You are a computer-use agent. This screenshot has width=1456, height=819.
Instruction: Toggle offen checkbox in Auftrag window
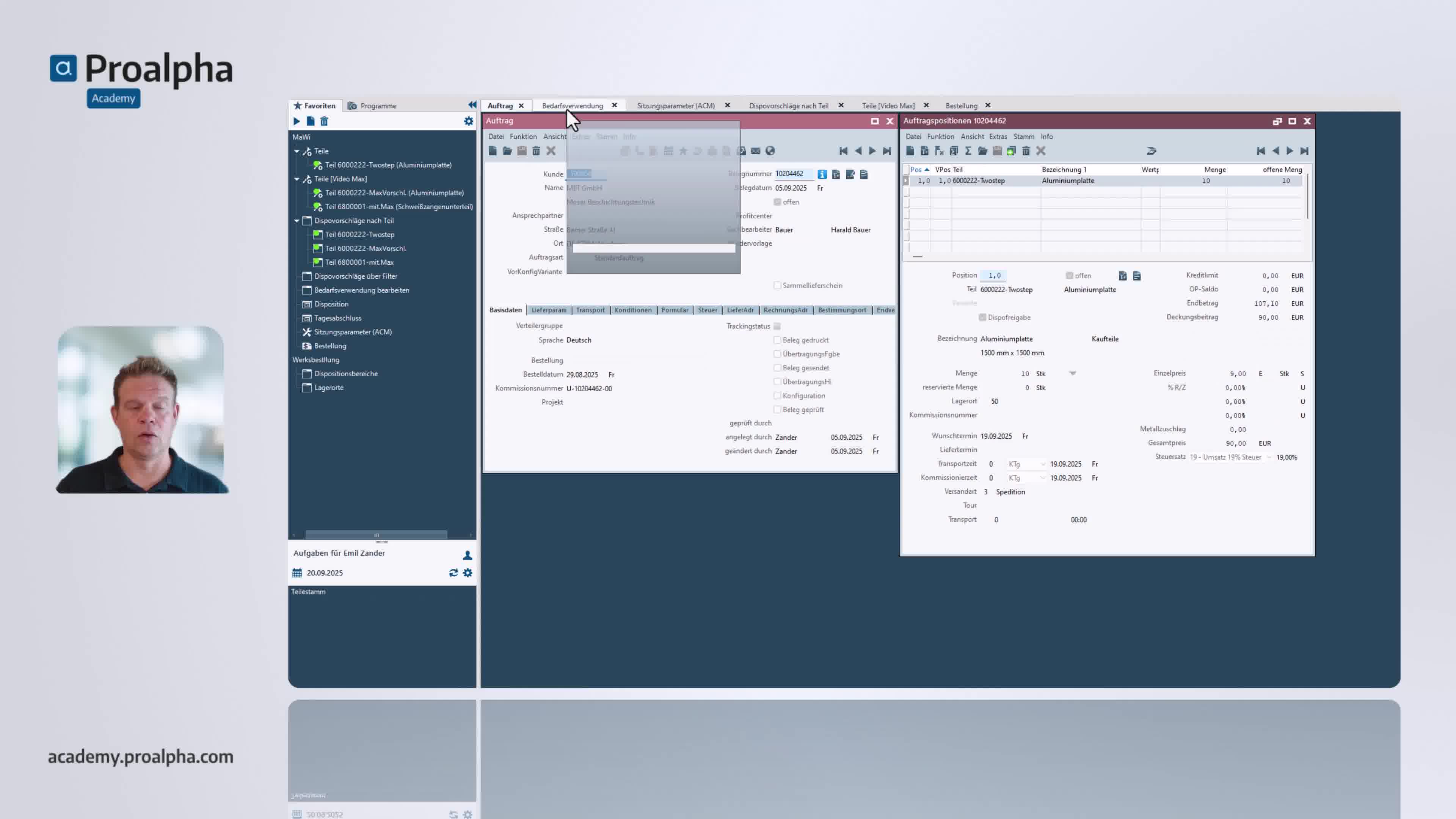[x=777, y=202]
